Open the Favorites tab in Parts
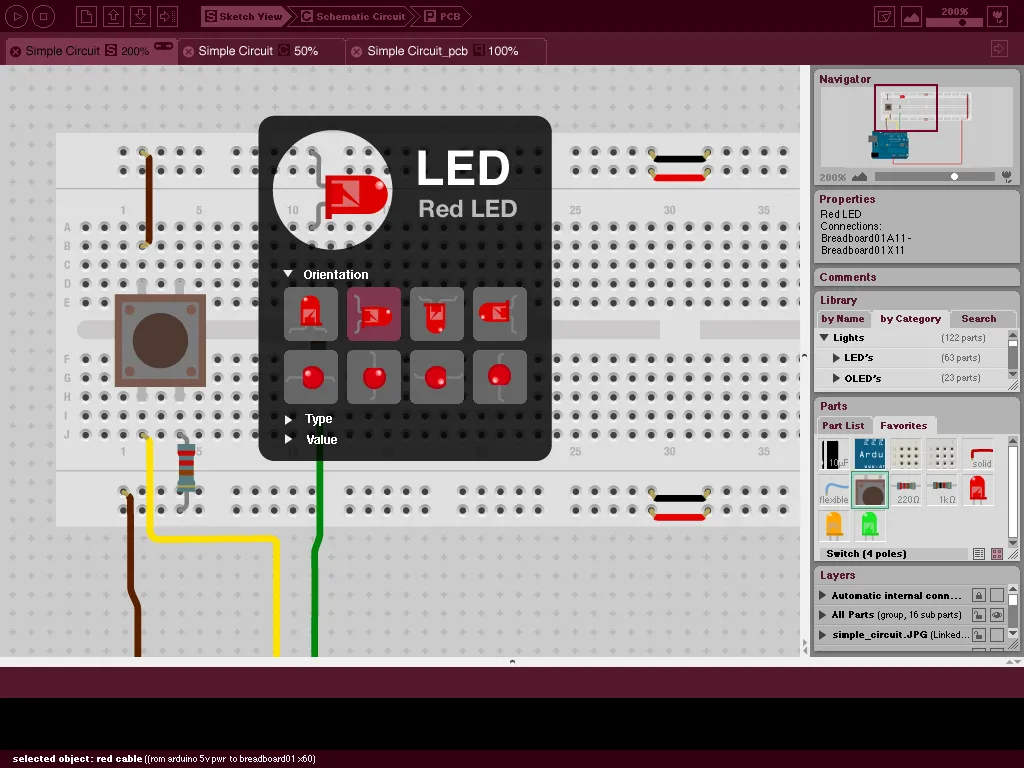 [x=903, y=426]
